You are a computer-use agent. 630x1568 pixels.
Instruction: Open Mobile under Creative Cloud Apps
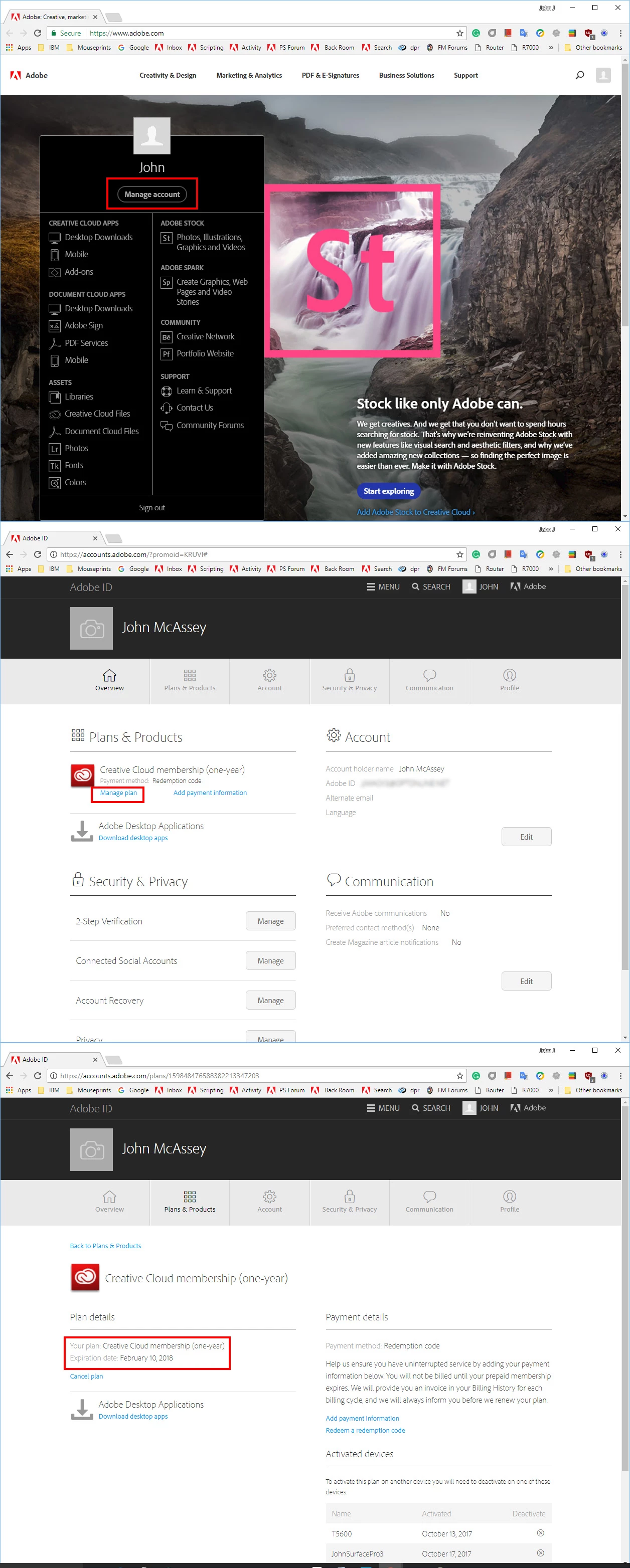click(x=69, y=255)
